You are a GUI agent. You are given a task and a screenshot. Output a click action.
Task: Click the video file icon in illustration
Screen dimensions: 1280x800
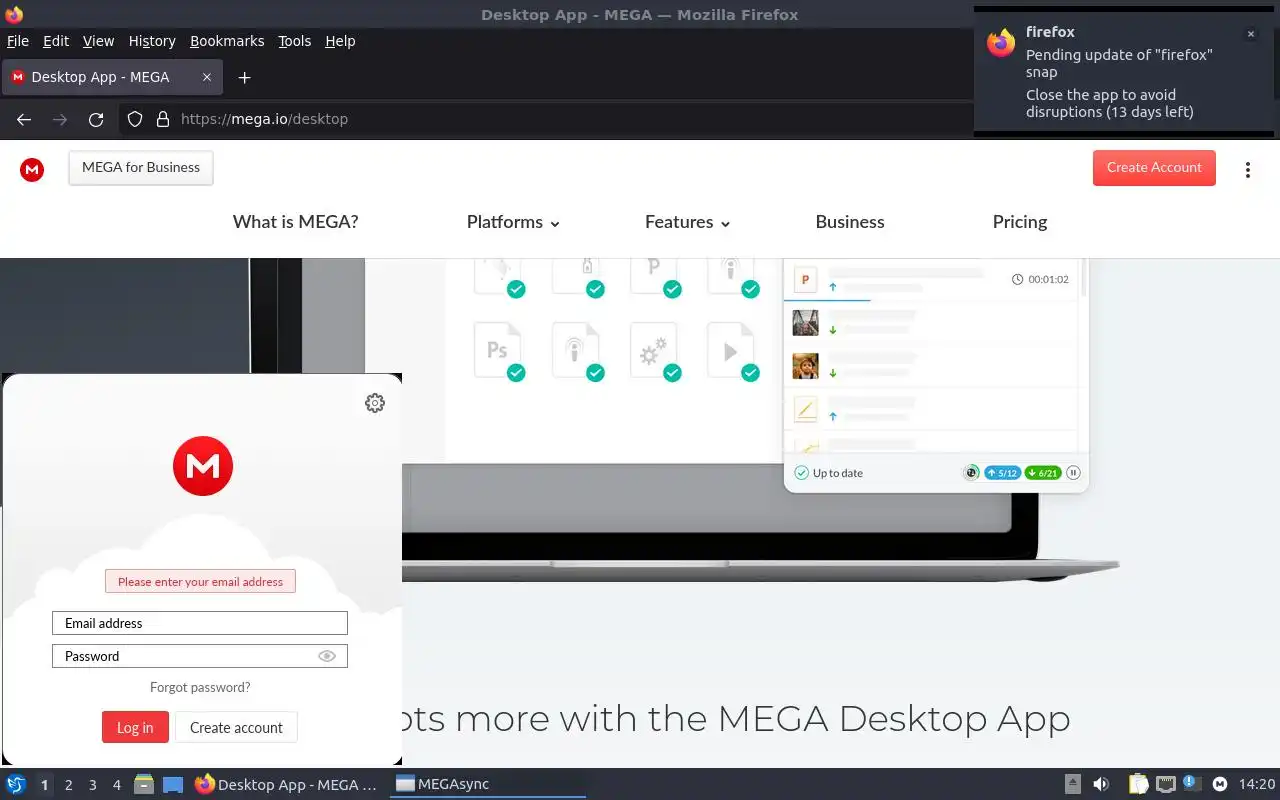[x=733, y=350]
